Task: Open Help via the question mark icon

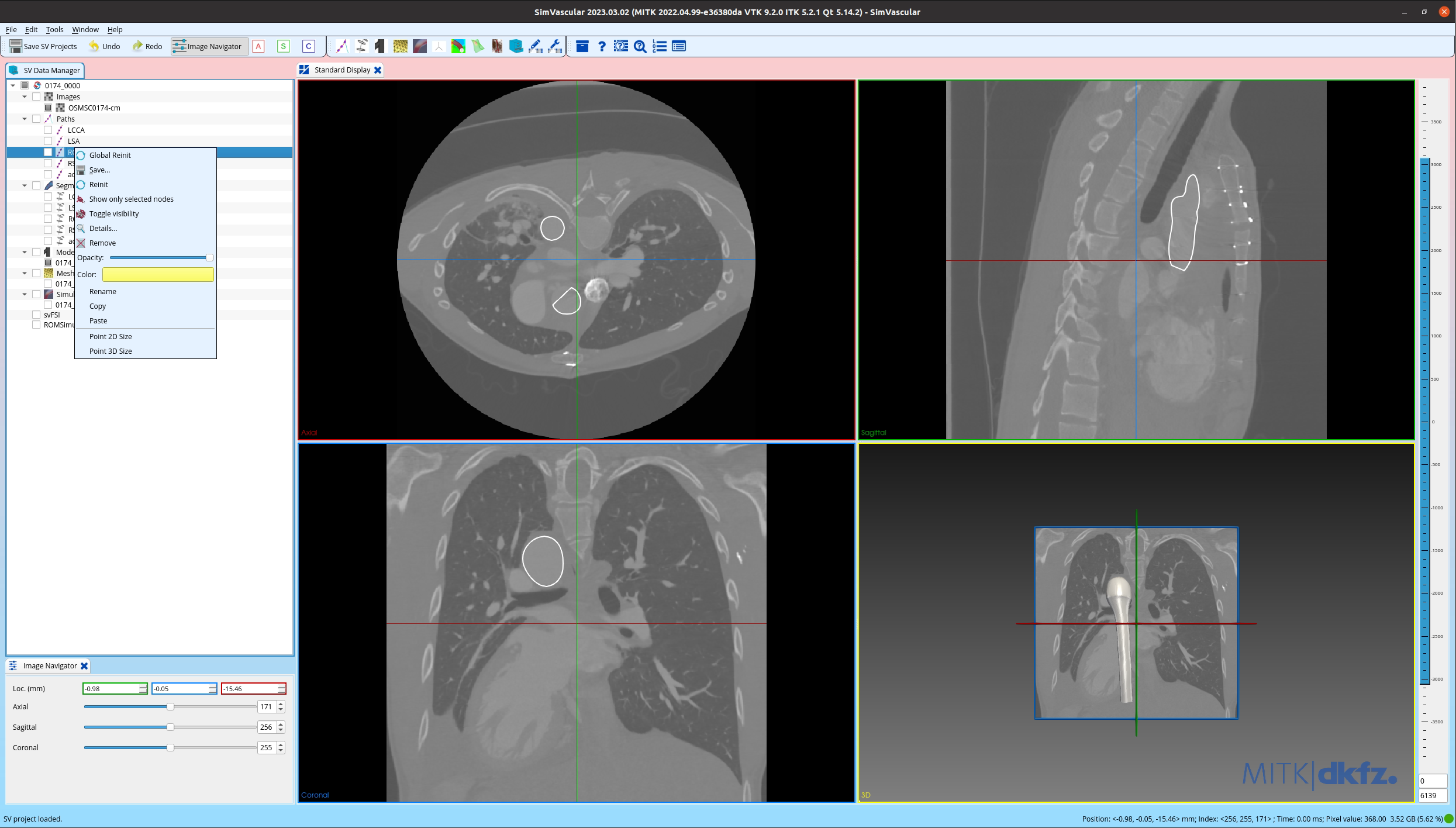Action: point(602,46)
